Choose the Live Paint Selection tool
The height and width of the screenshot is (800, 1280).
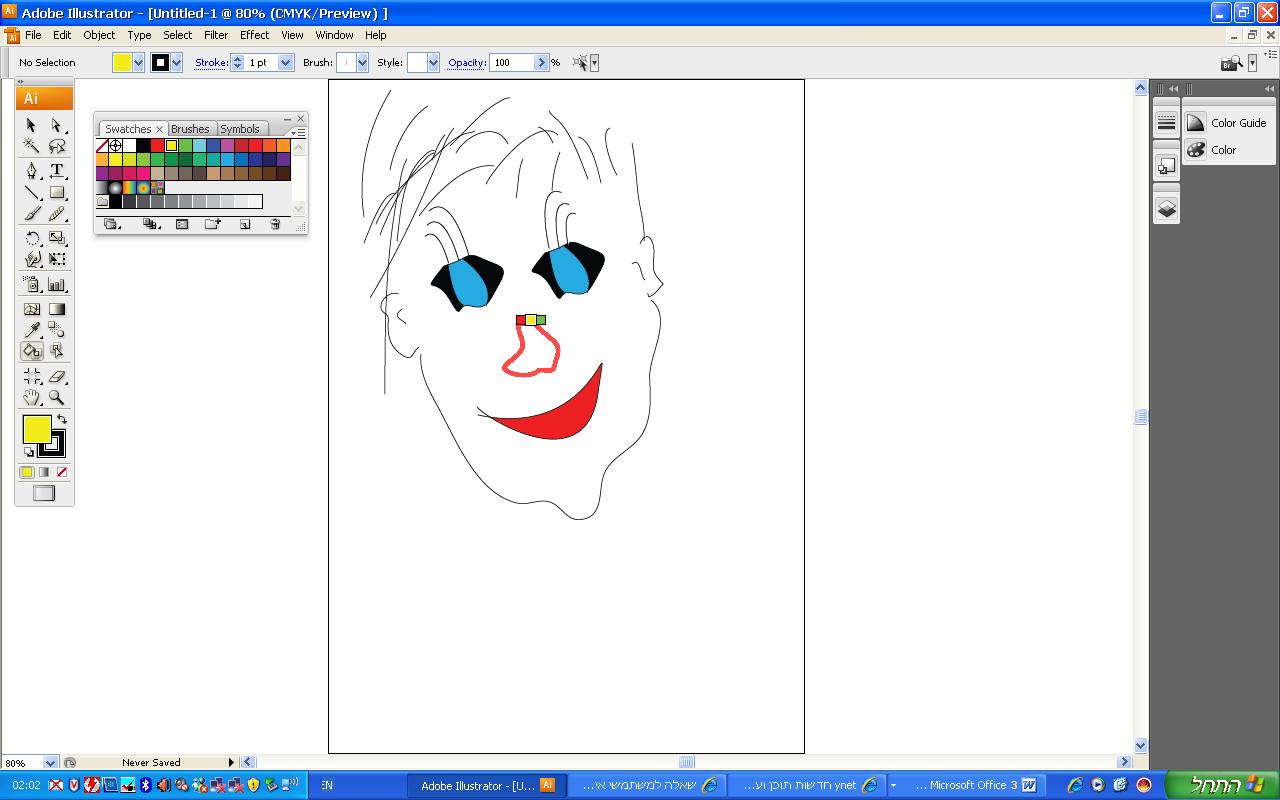click(x=57, y=351)
